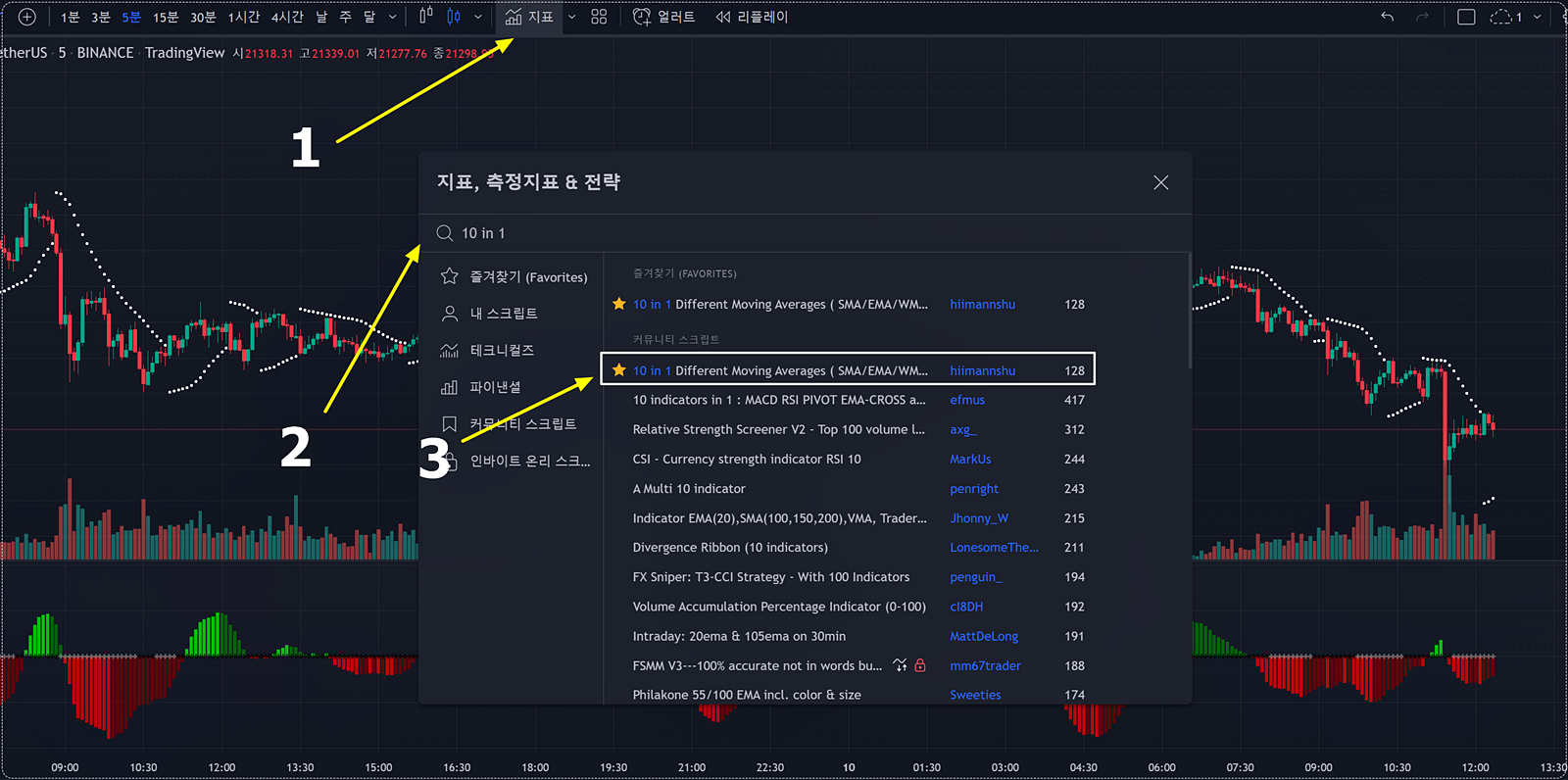Open the 커뮤니티 스크립트 category

pyautogui.click(x=509, y=424)
